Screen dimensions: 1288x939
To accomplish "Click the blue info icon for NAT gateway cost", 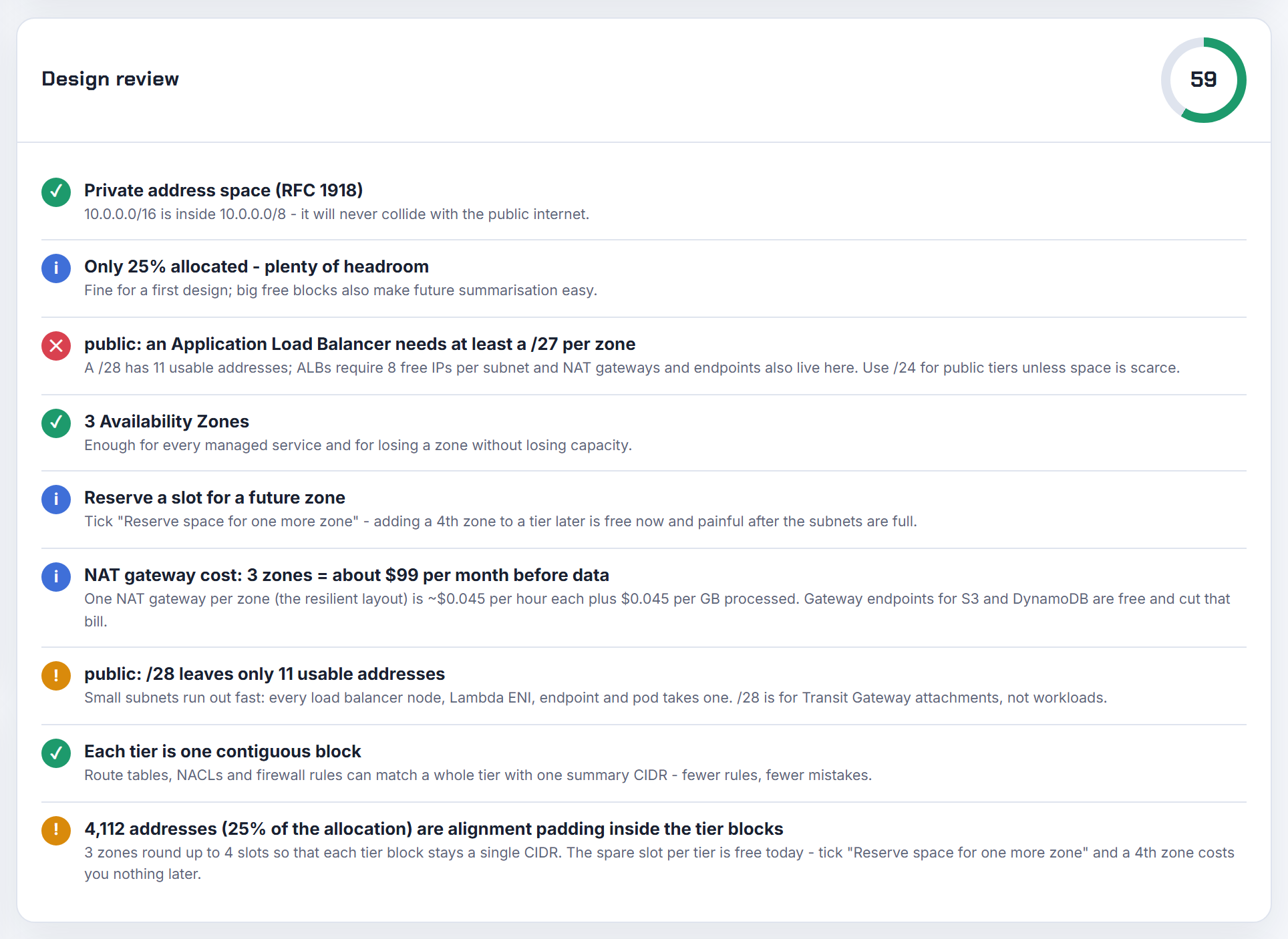I will point(56,577).
